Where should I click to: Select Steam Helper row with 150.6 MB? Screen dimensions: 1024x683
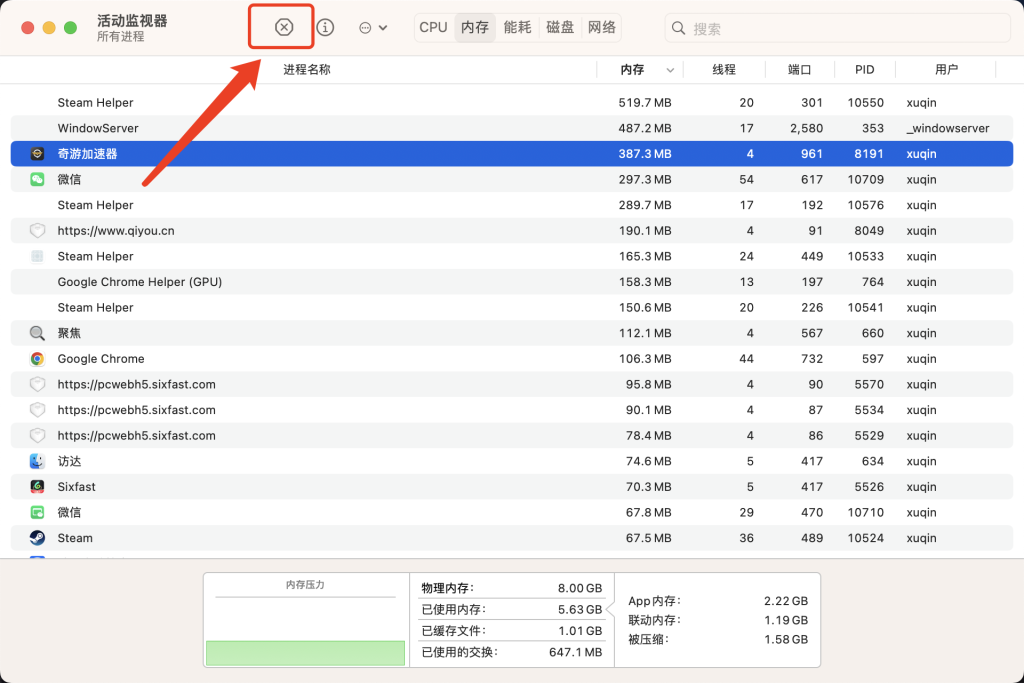pos(512,308)
